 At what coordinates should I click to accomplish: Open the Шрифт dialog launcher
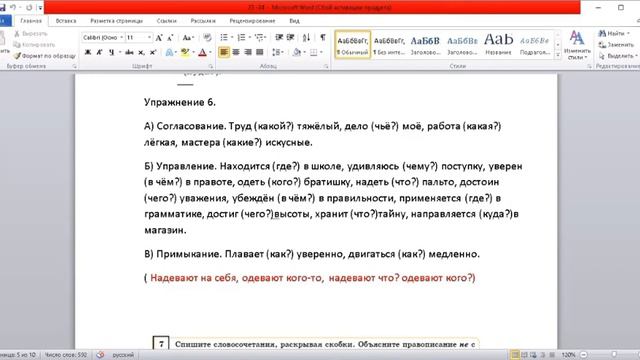211,66
